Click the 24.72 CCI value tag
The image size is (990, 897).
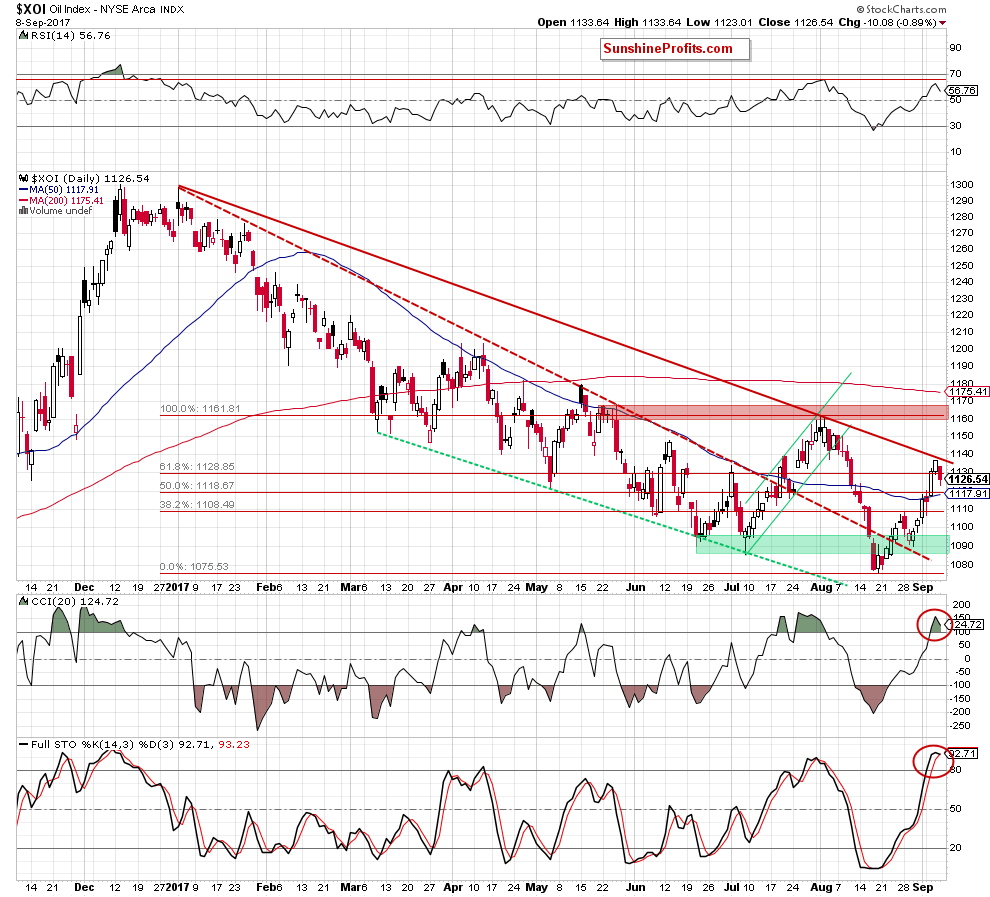[967, 625]
